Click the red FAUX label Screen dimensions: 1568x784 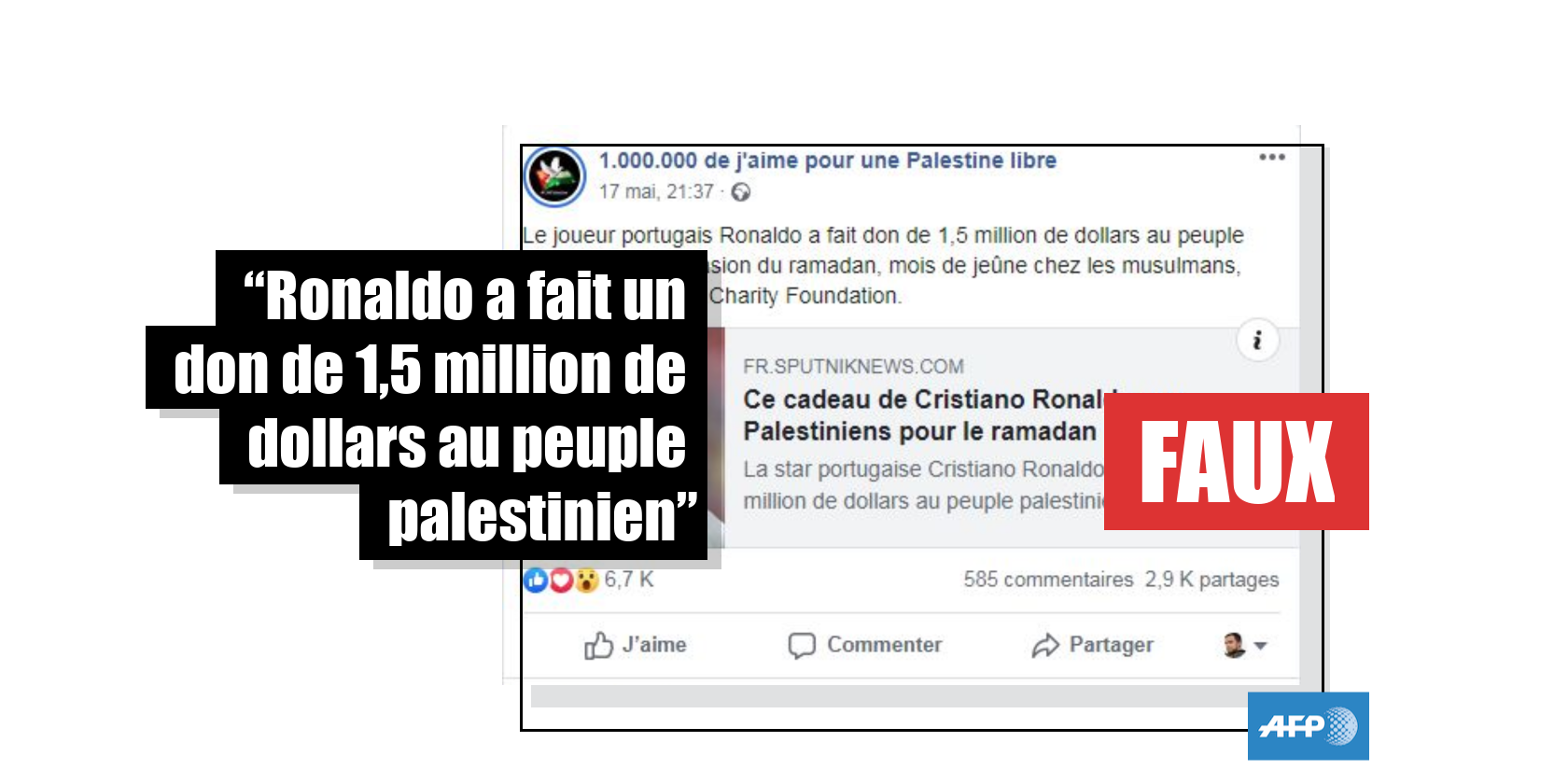pyautogui.click(x=1237, y=461)
